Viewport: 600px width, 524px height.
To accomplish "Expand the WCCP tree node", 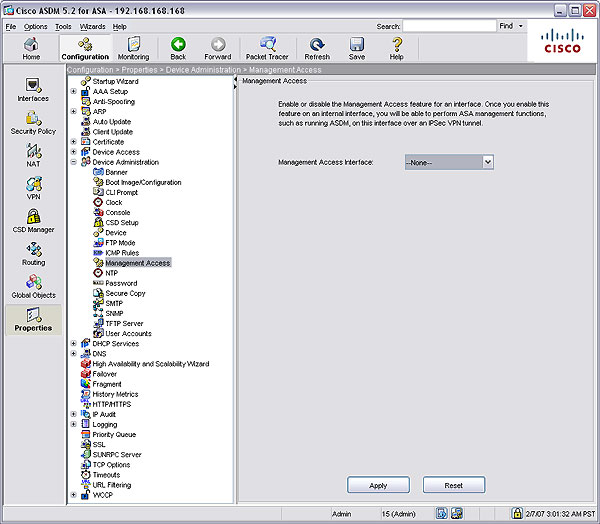I will pos(74,495).
